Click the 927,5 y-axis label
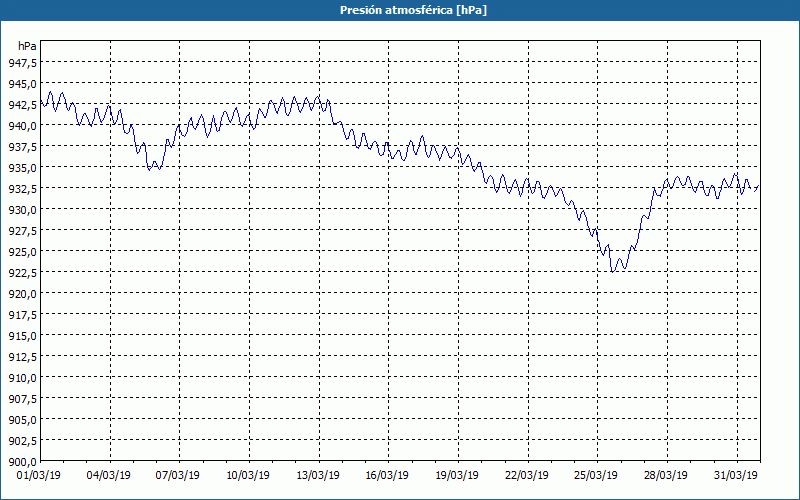The width and height of the screenshot is (800, 500). (x=22, y=231)
